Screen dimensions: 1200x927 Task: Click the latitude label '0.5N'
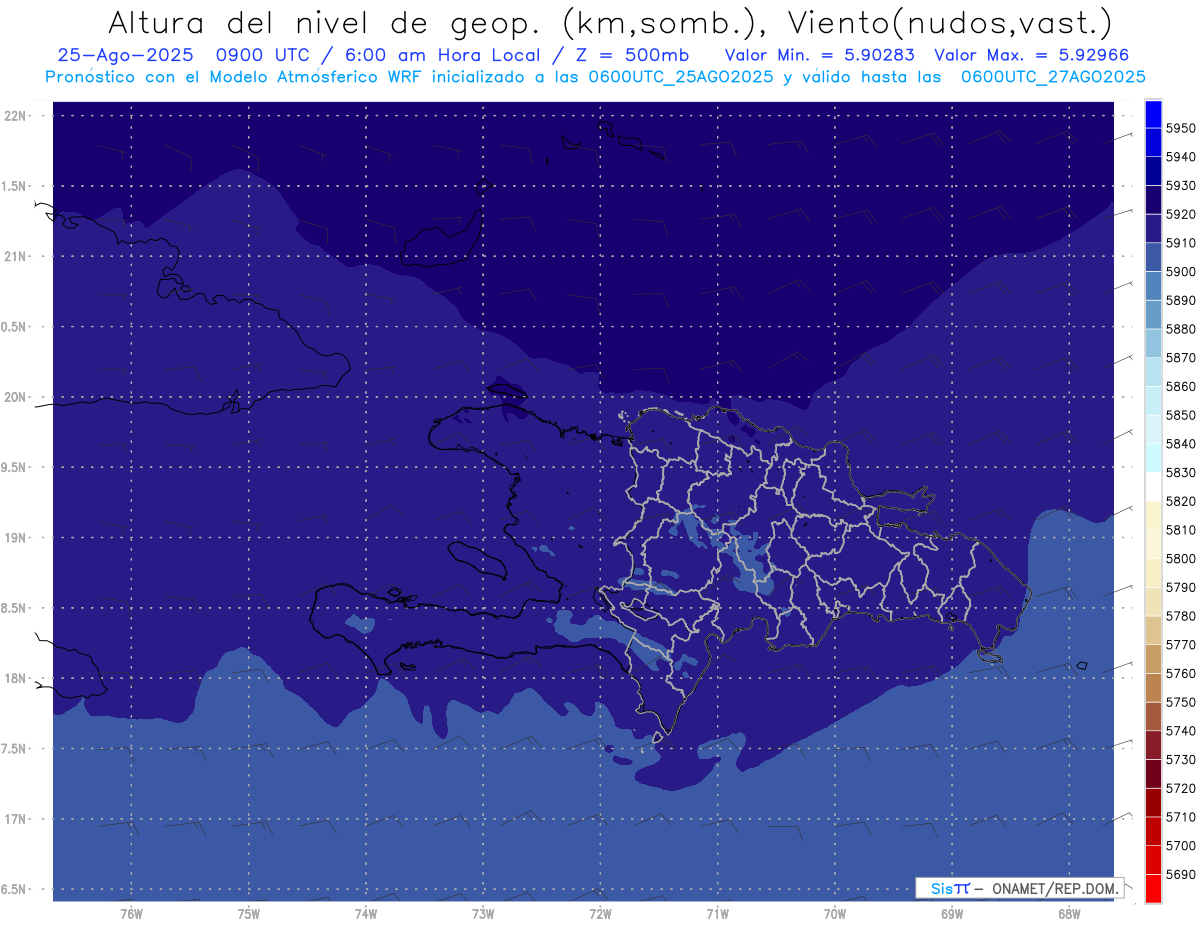click(x=15, y=327)
